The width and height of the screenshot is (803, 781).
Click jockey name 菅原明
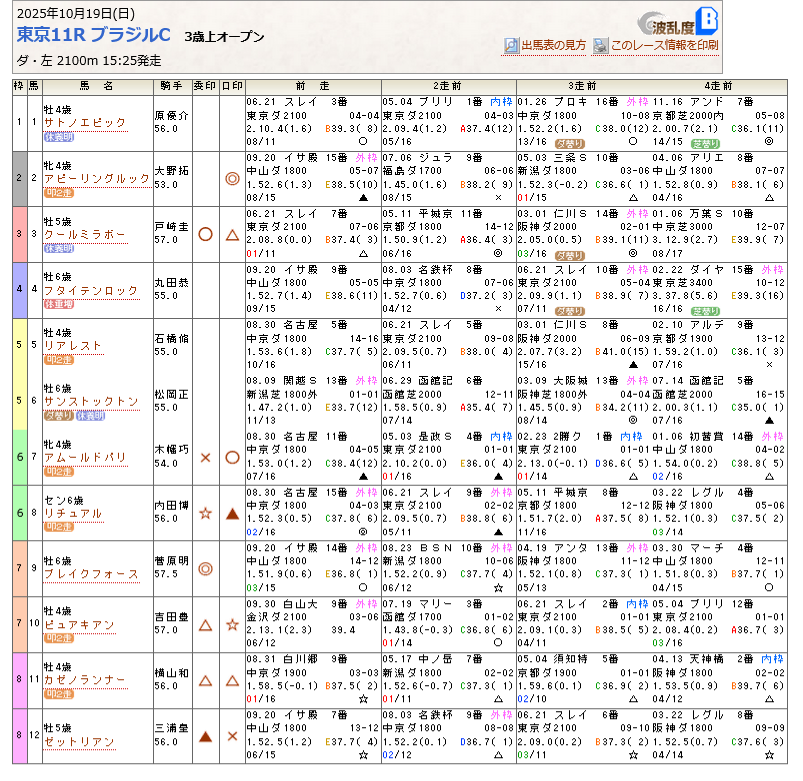(x=172, y=561)
